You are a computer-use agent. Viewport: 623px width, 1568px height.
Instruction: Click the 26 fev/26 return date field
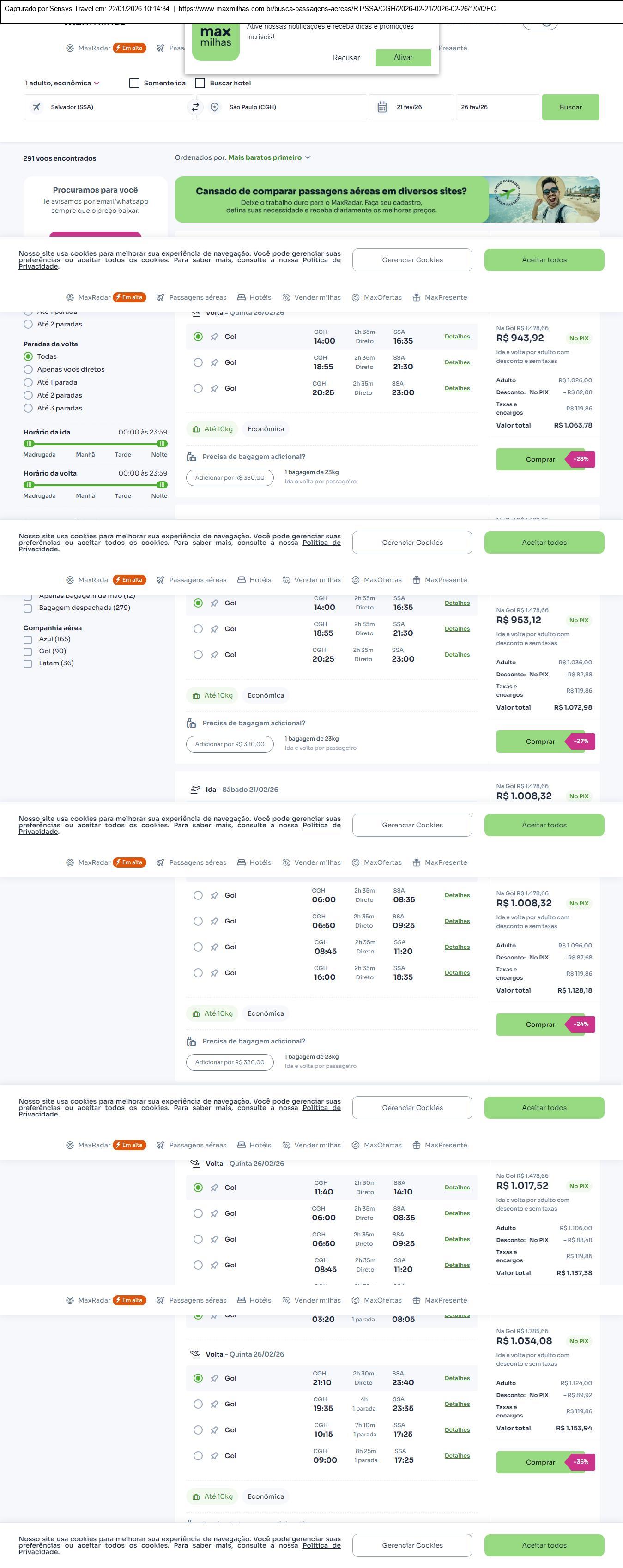496,107
